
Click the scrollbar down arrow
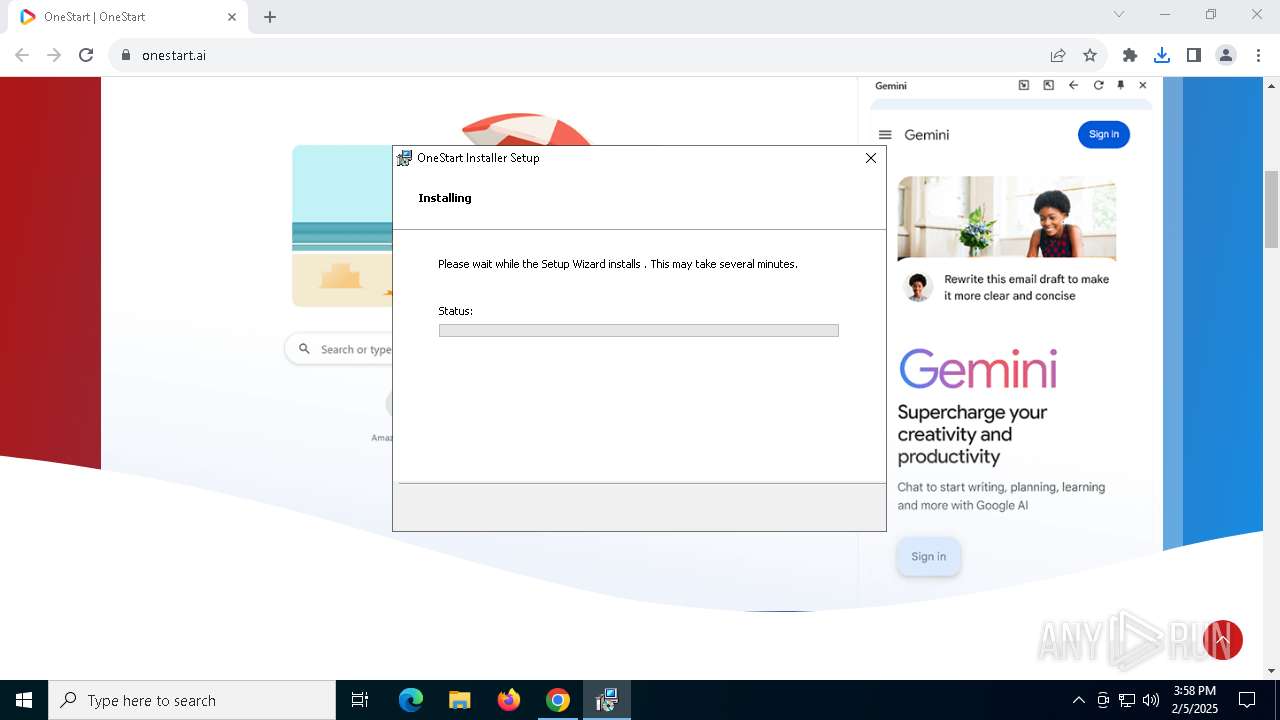pos(1271,671)
